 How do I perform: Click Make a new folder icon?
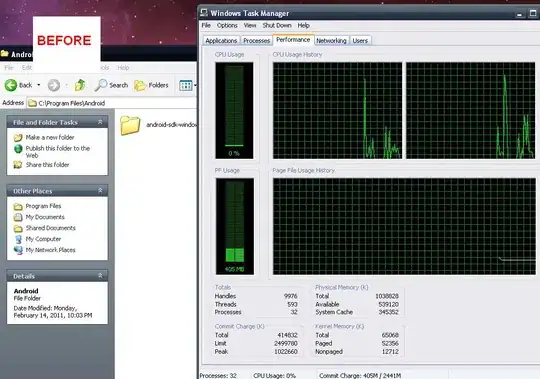pos(18,138)
